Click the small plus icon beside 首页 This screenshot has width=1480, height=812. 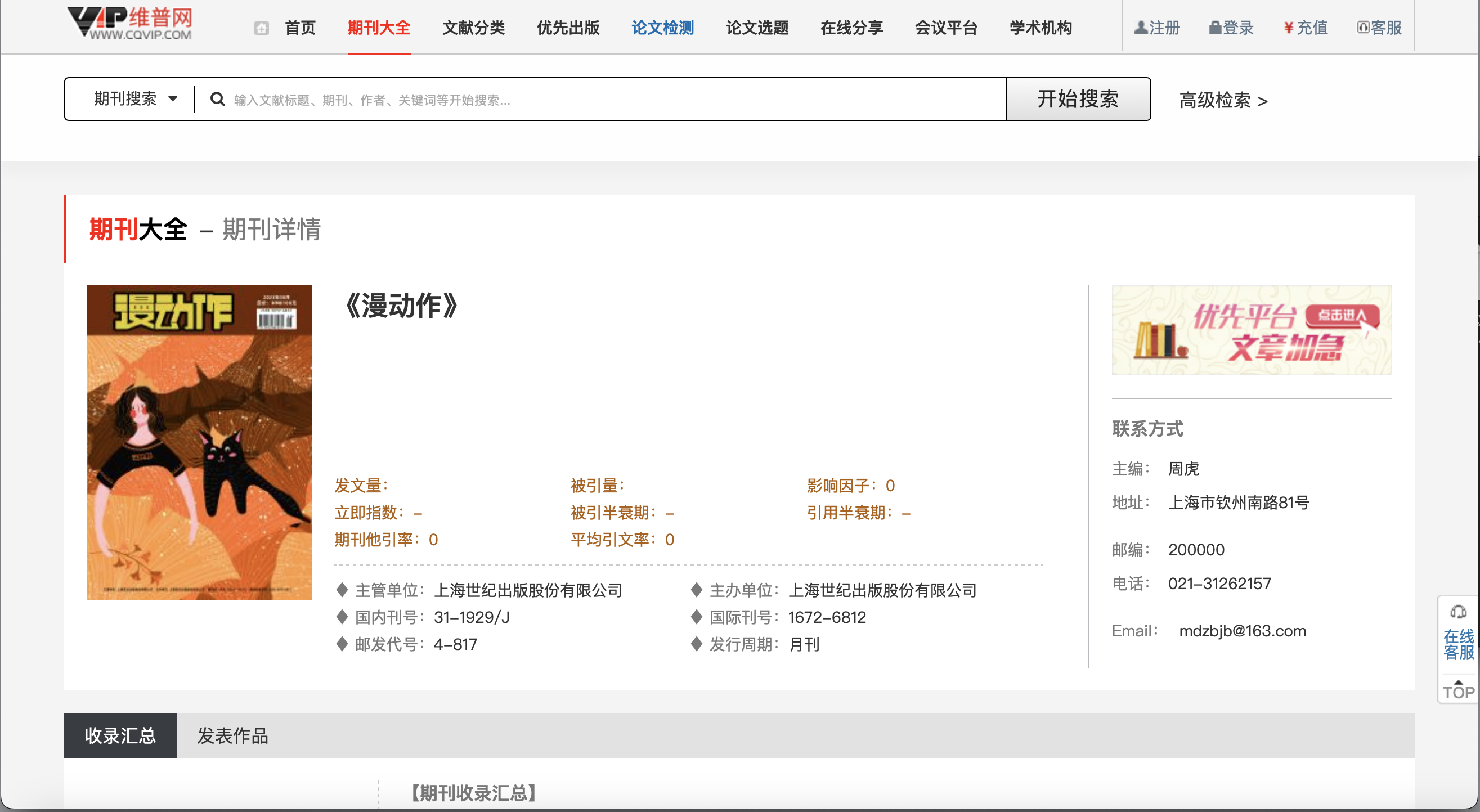coord(262,28)
